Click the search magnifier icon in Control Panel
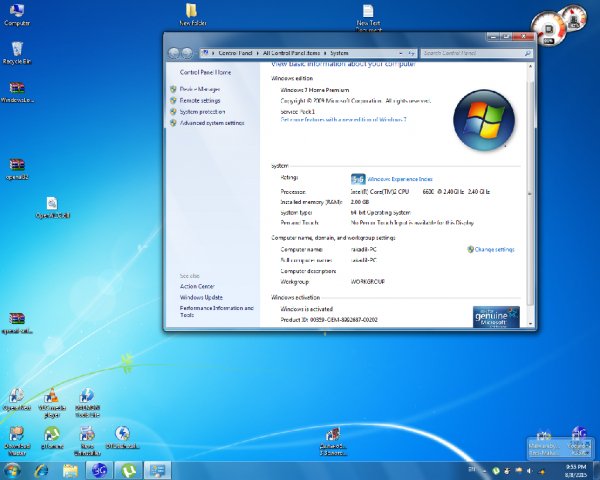The width and height of the screenshot is (600, 480). (x=528, y=53)
